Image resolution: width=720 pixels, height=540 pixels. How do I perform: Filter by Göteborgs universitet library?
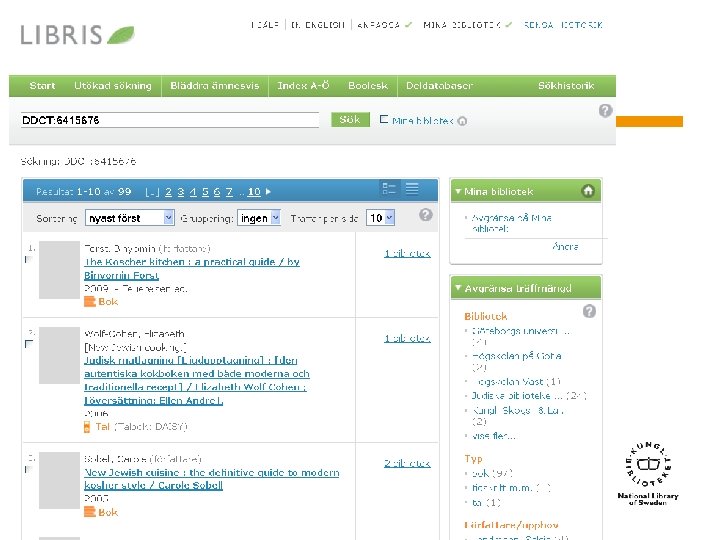pyautogui.click(x=521, y=336)
